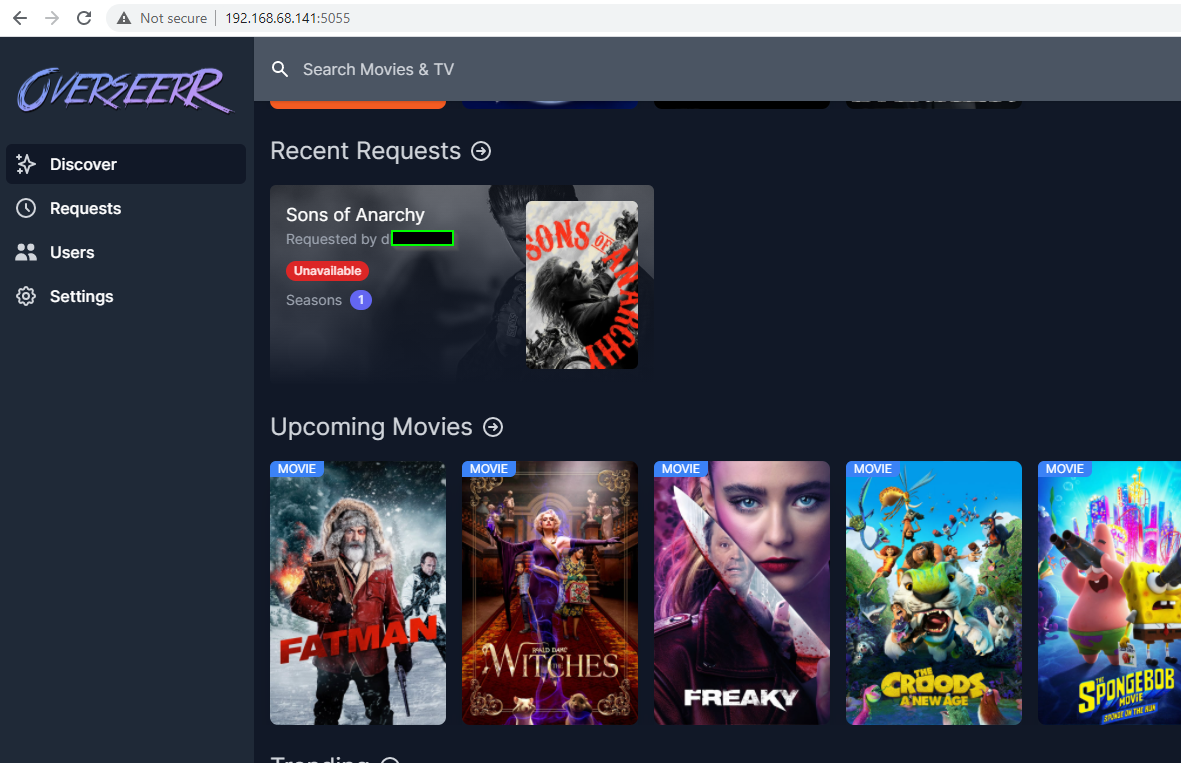The image size is (1181, 763).
Task: Open the Fatman movie poster
Action: tap(358, 593)
